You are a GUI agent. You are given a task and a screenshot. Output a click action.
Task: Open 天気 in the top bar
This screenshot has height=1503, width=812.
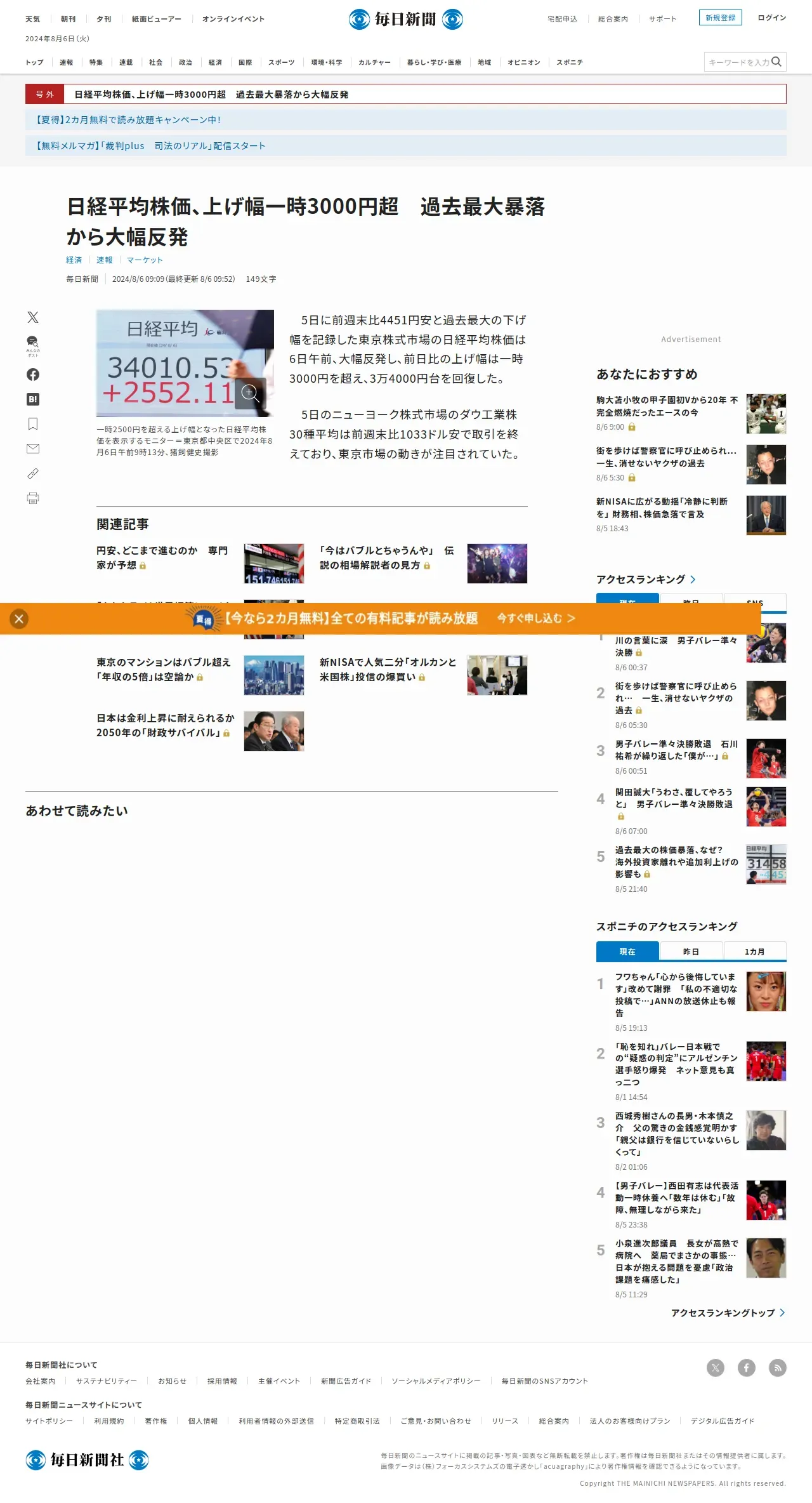32,19
